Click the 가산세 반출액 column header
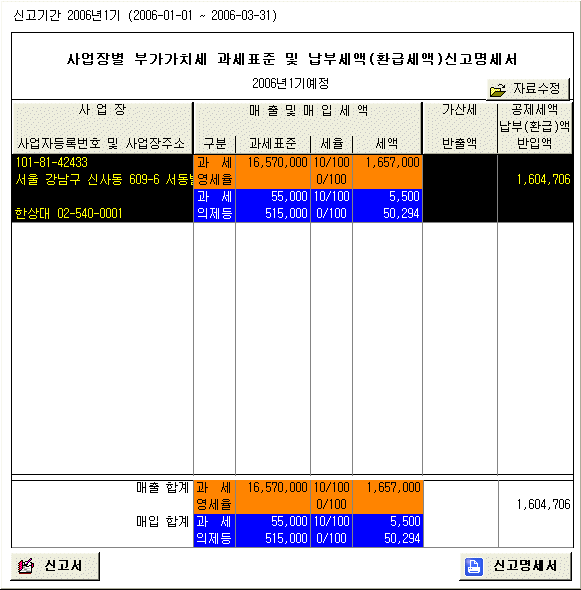This screenshot has width=581, height=590. (459, 126)
